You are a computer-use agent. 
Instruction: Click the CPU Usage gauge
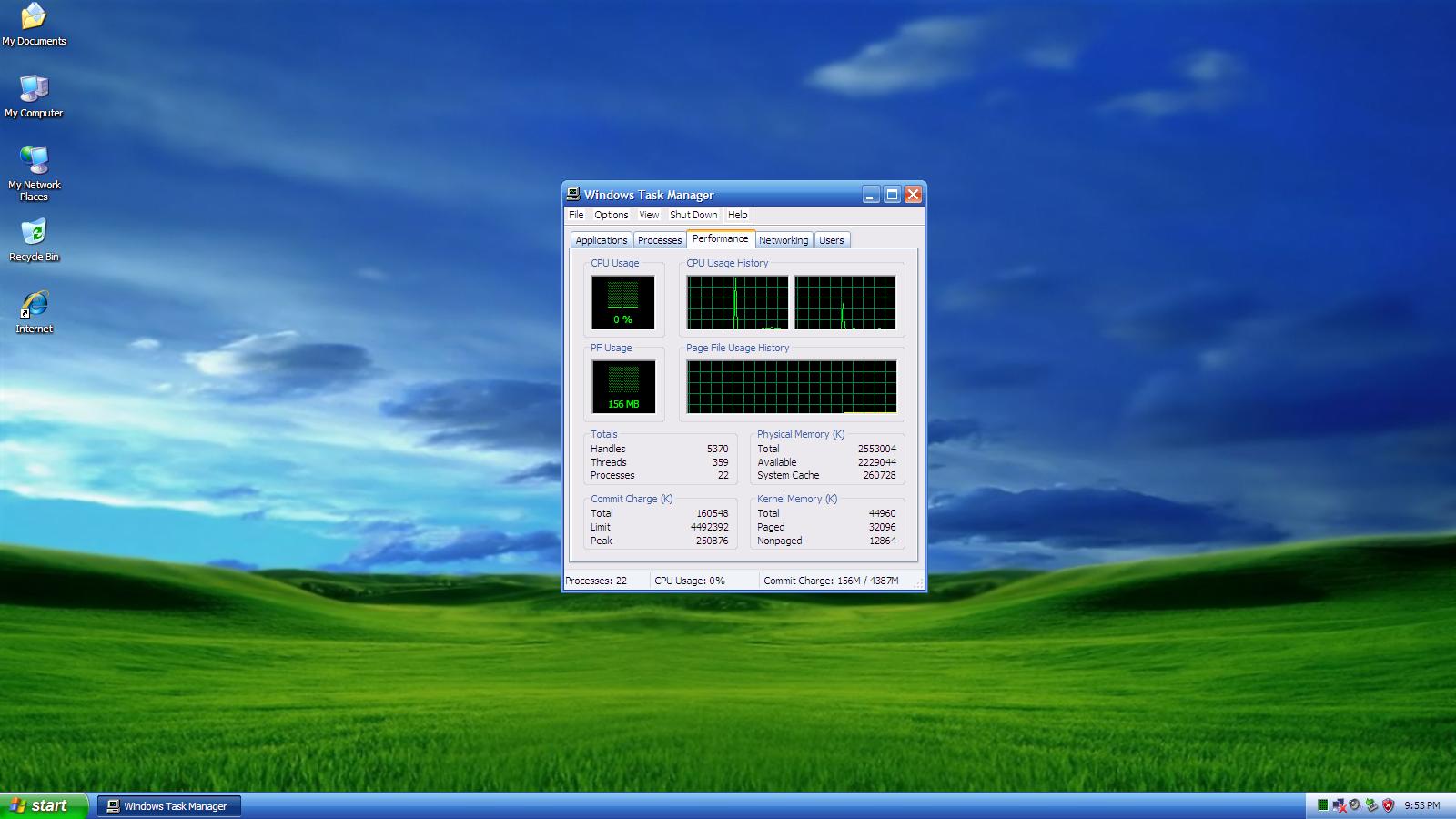coord(623,302)
